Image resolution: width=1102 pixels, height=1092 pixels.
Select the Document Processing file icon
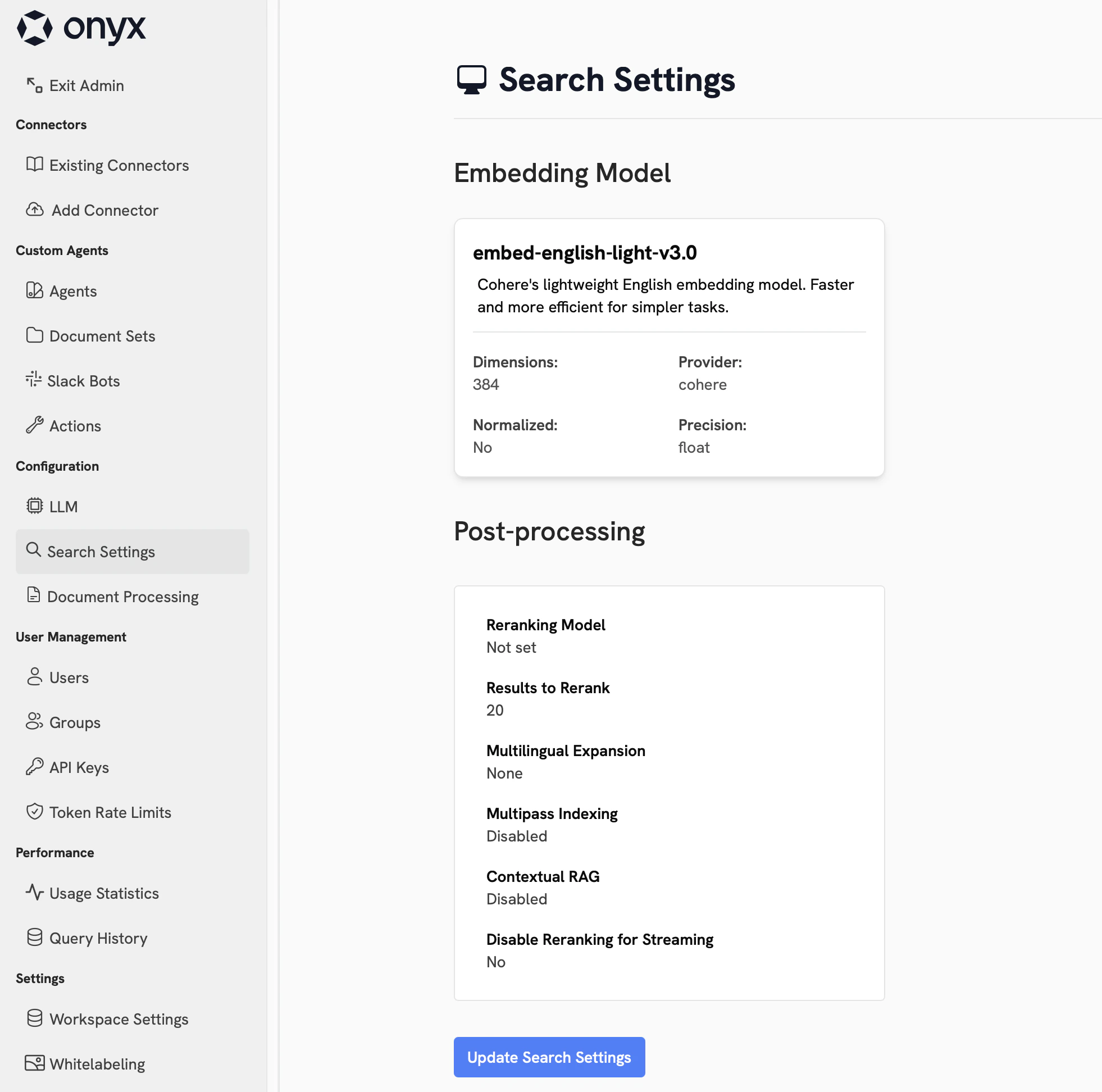click(x=34, y=595)
